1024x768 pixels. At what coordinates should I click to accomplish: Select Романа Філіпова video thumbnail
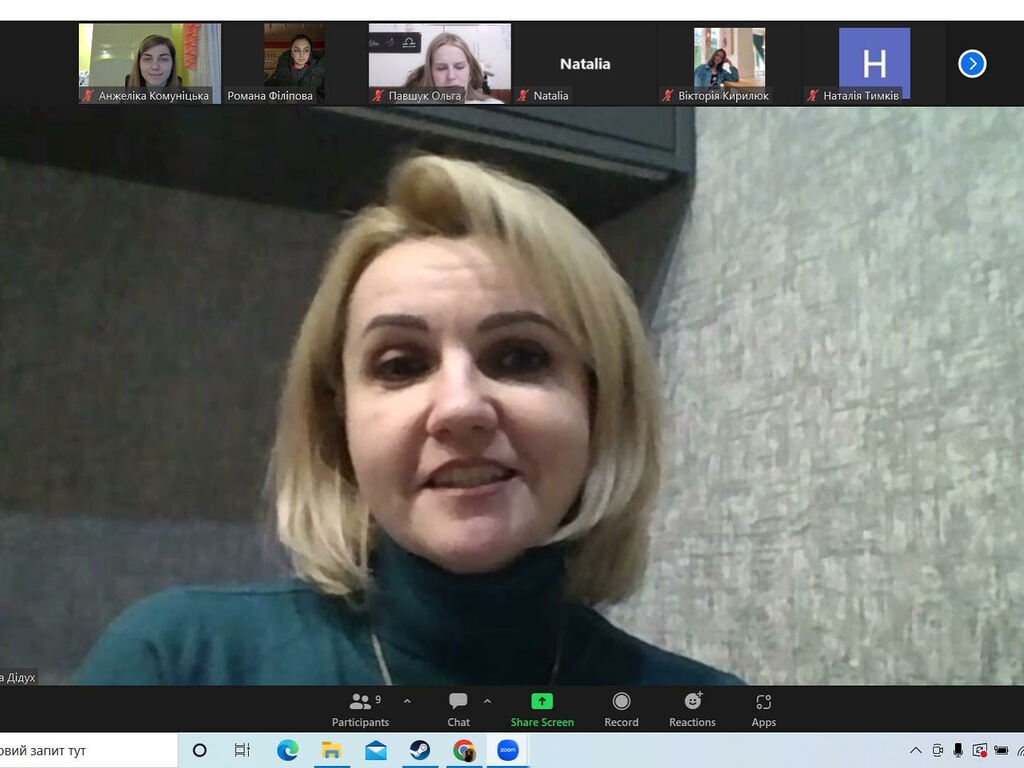click(x=294, y=62)
